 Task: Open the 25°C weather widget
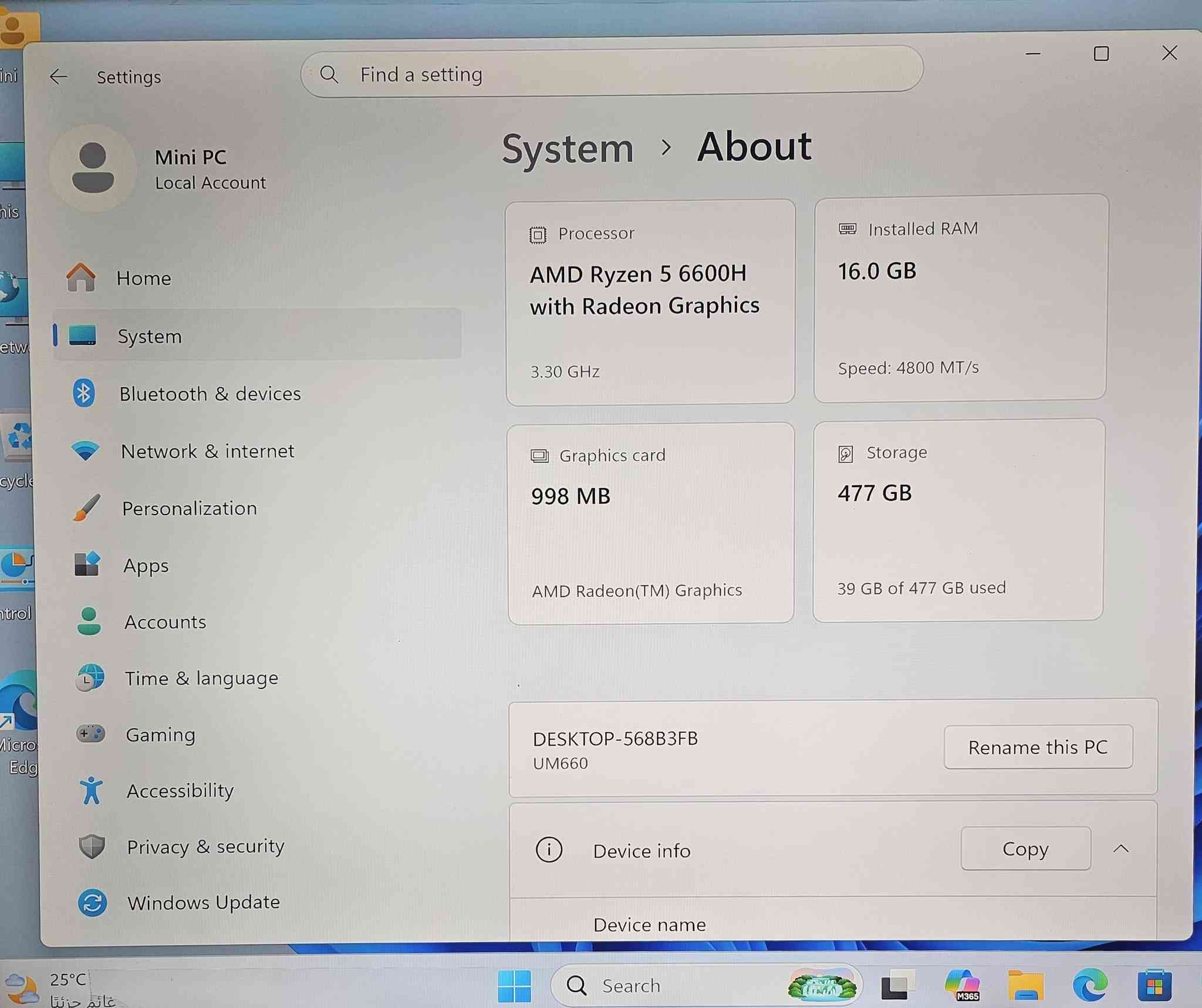tap(62, 989)
